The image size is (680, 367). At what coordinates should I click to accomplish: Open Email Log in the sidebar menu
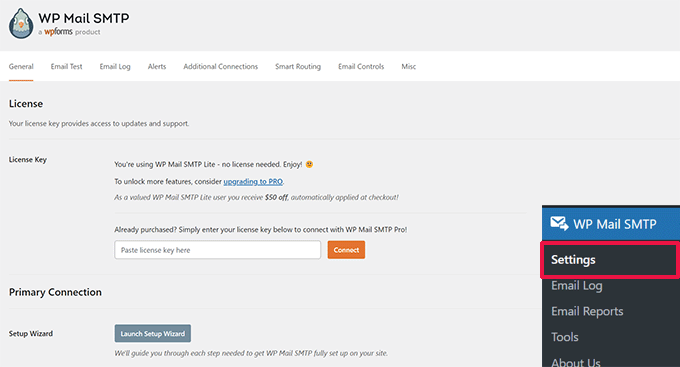577,285
